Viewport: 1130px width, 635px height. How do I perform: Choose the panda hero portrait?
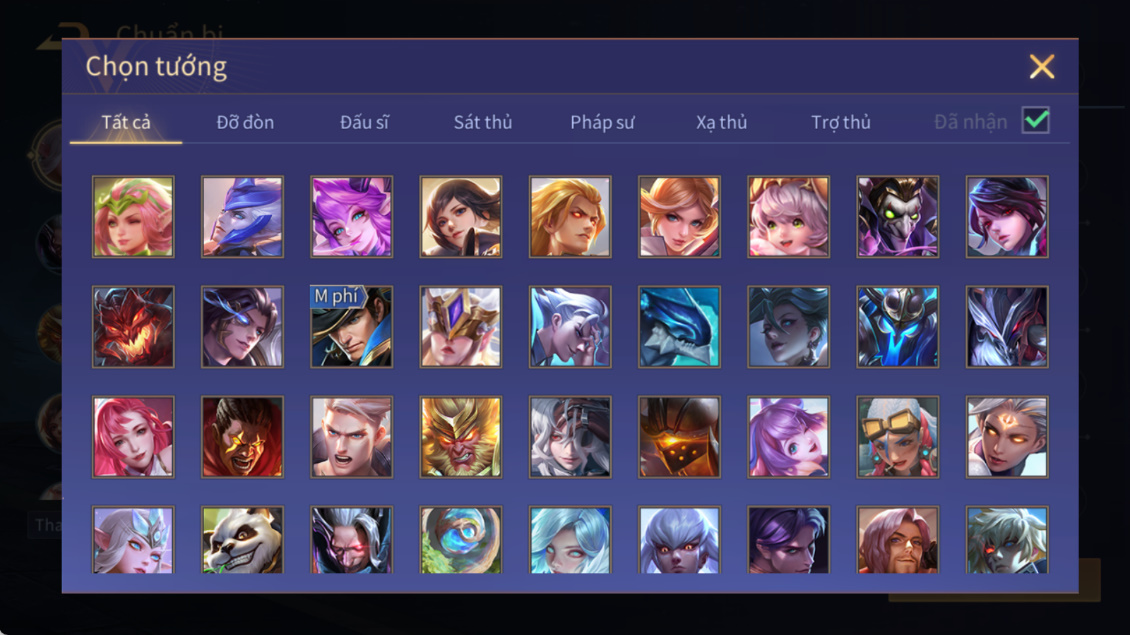(242, 540)
